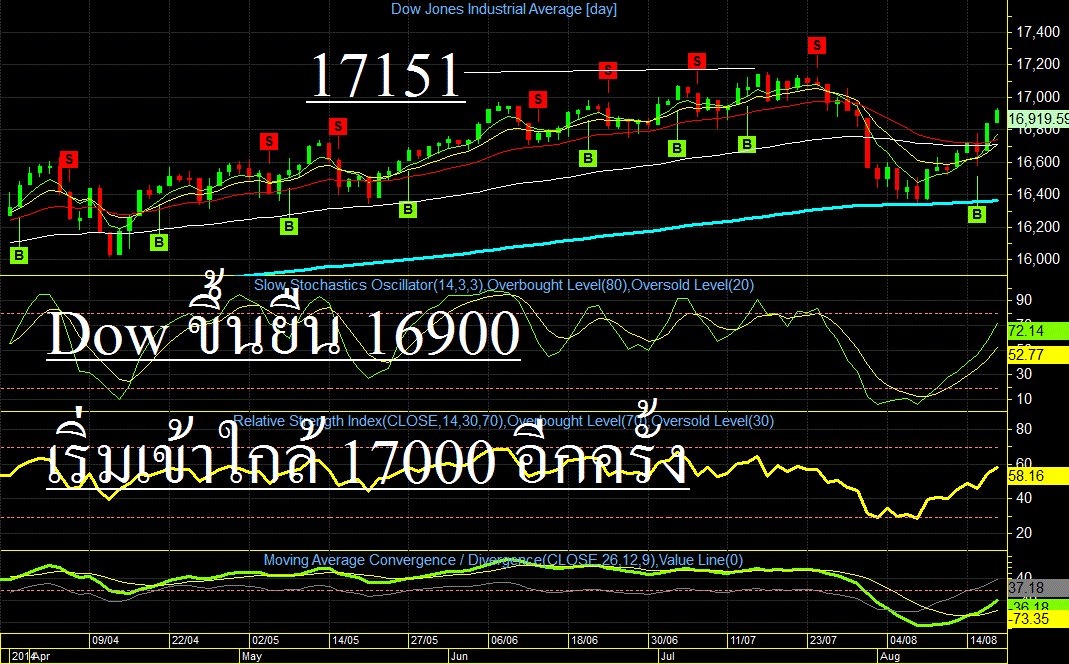Click the last B buy marker near 14/08
This screenshot has height=664, width=1069.
pyautogui.click(x=977, y=214)
